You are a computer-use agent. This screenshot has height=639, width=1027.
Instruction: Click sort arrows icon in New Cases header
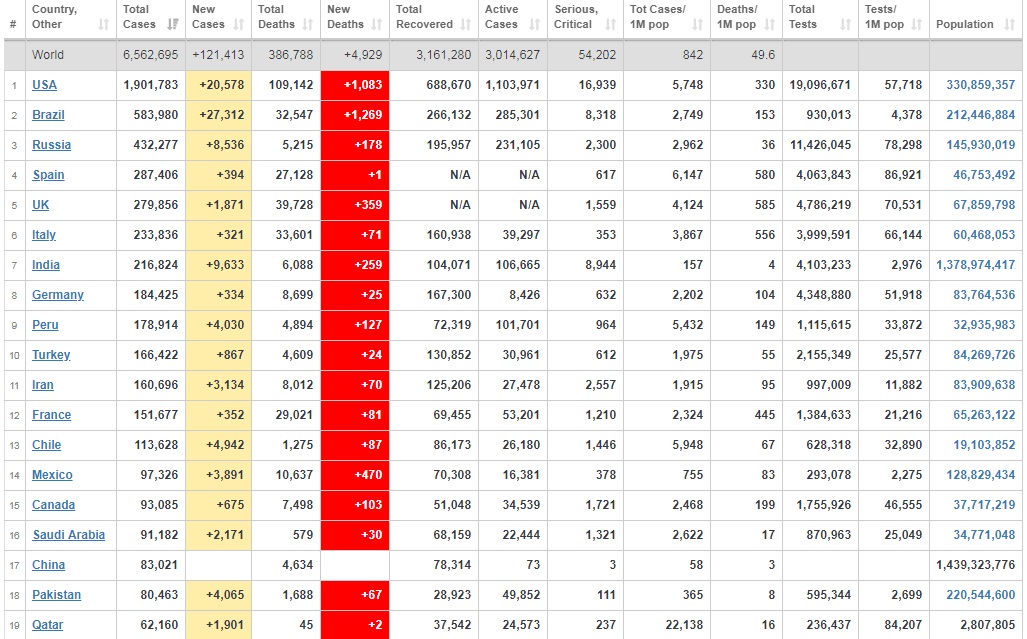[x=241, y=24]
